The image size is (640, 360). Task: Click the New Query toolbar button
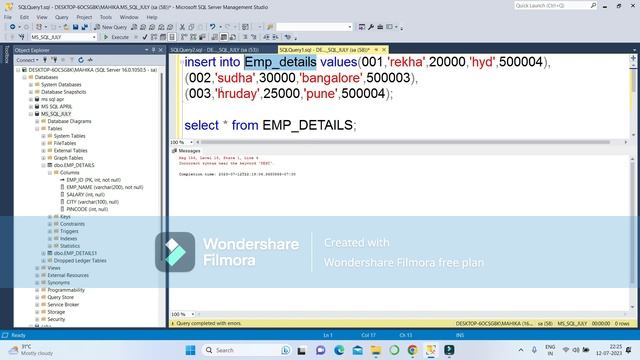(111, 27)
